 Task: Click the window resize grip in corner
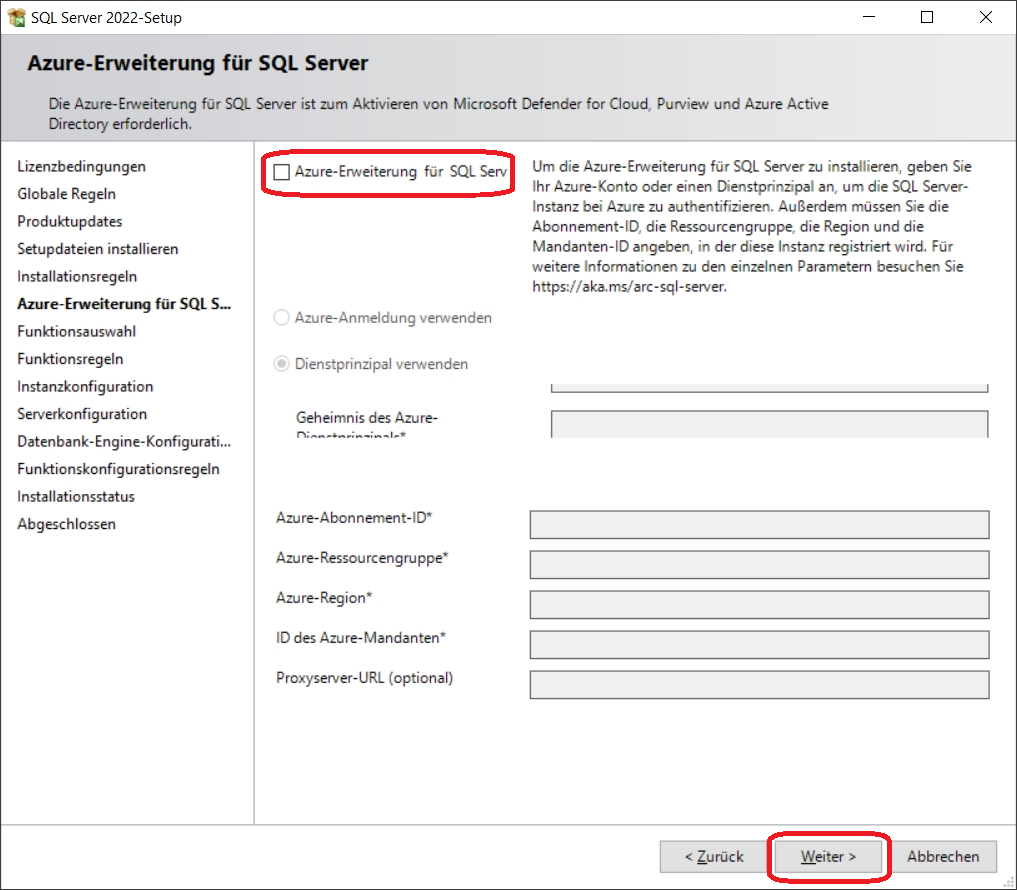point(1008,882)
